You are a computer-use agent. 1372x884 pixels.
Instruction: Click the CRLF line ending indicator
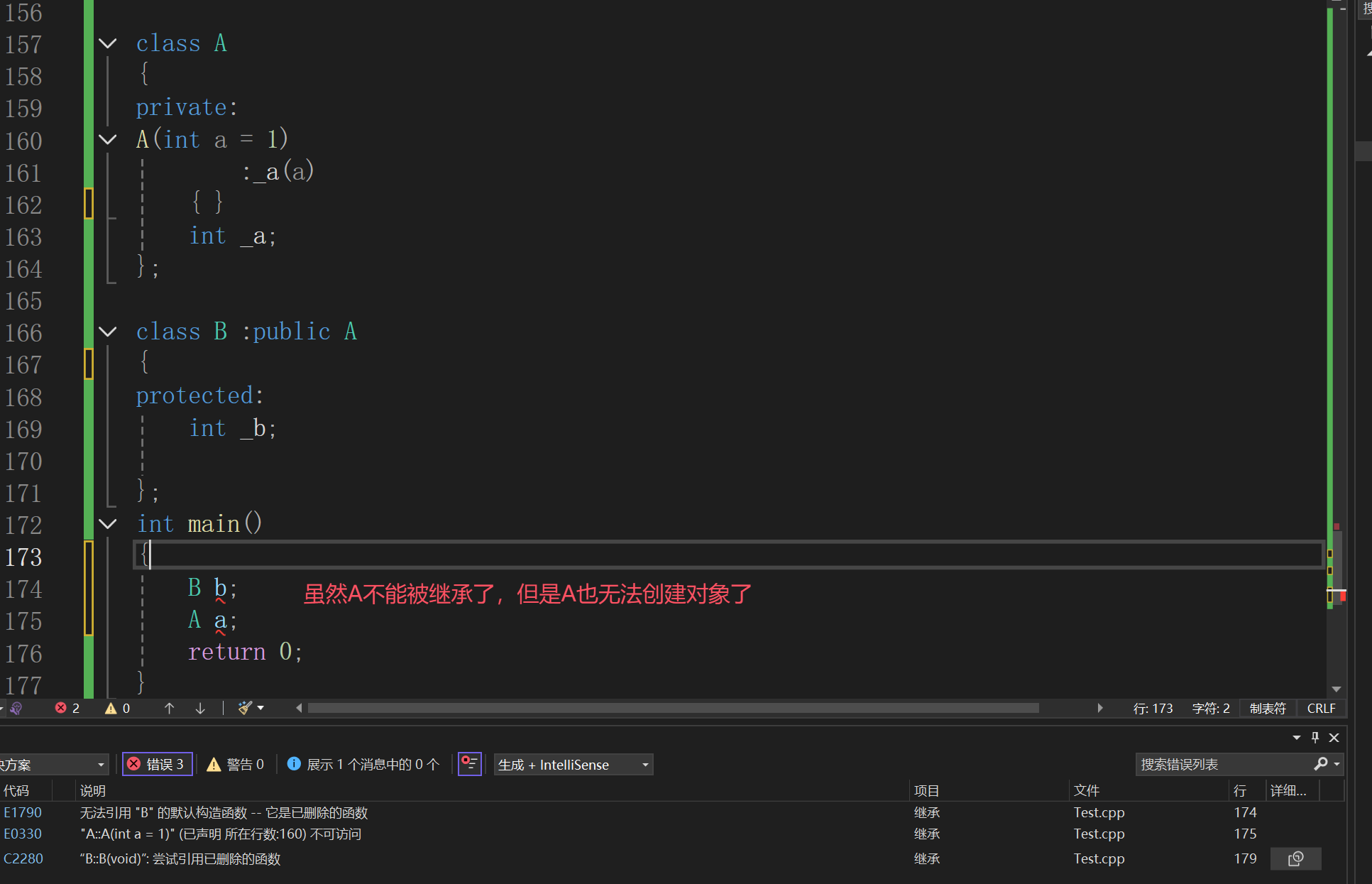point(1321,708)
